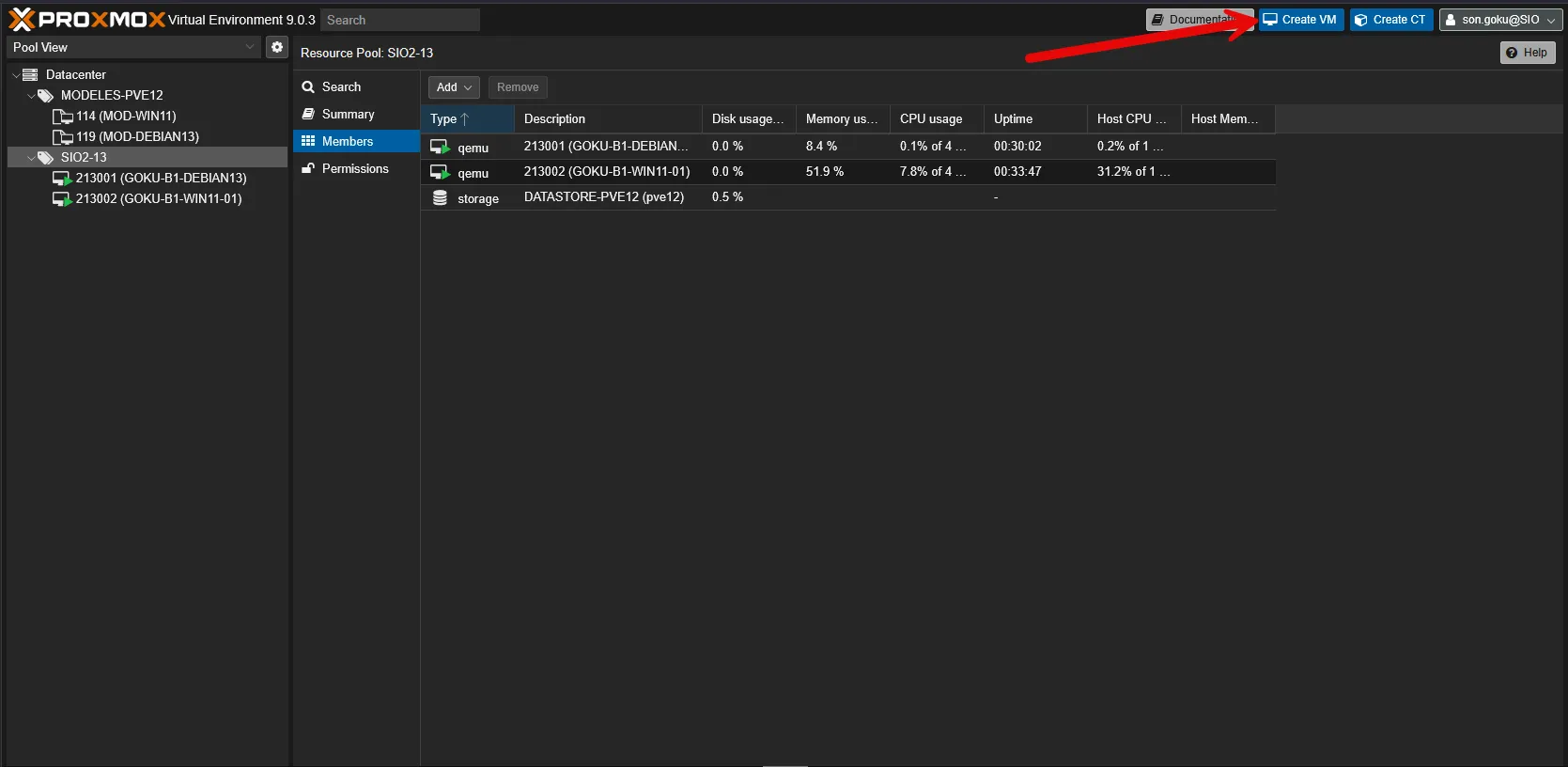The height and width of the screenshot is (767, 1568).
Task: Open the Add dropdown button
Action: 454,87
